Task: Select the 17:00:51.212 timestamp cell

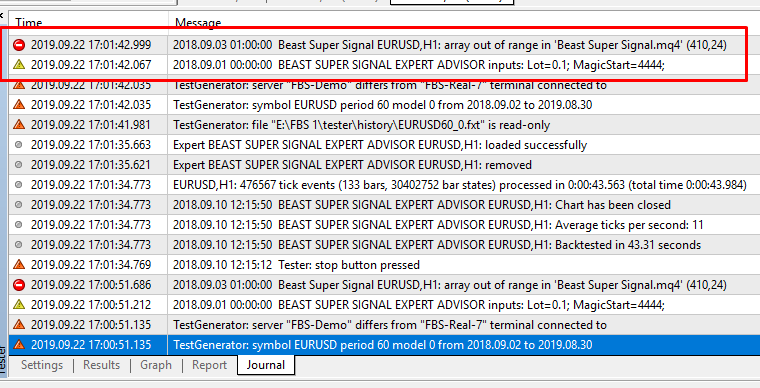Action: 91,305
